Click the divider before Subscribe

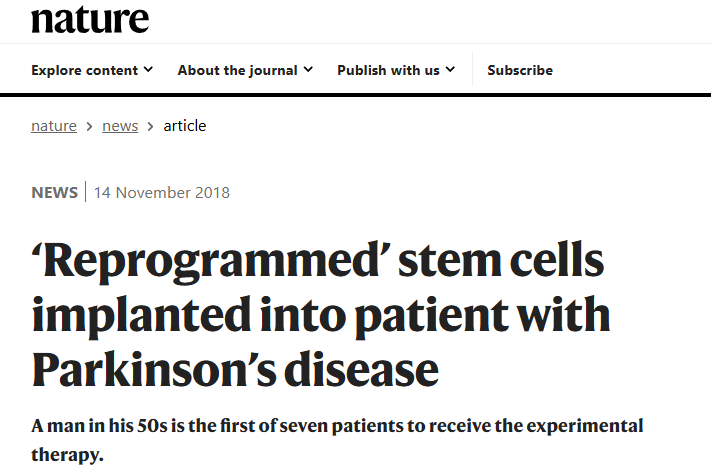point(472,70)
